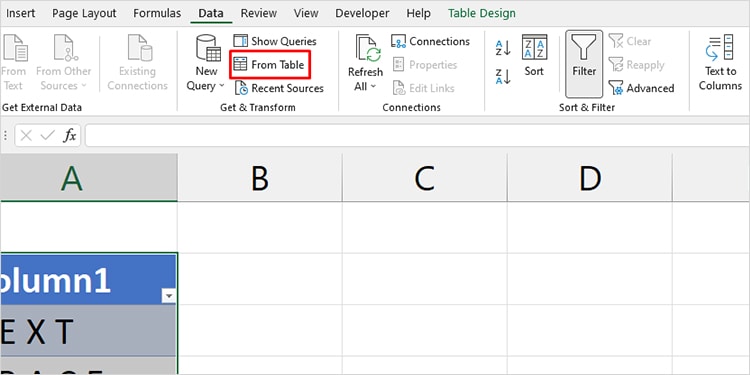Click the formula bar Cancel X
750x375 pixels.
pos(26,136)
